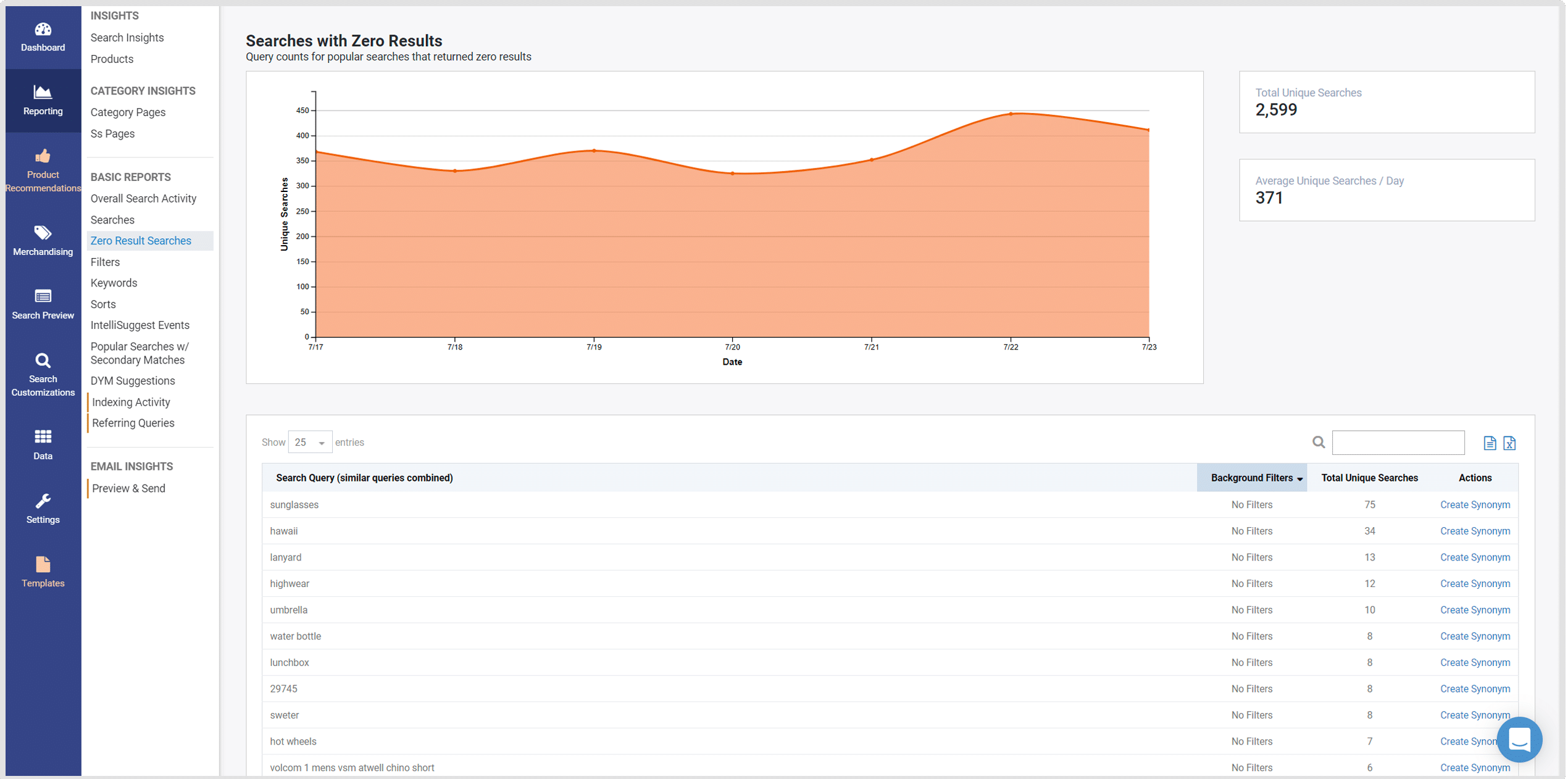1568x779 pixels.
Task: Open Preview & Send email insights
Action: click(128, 488)
